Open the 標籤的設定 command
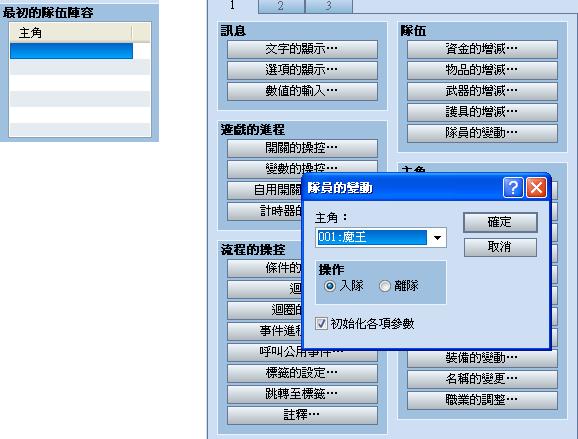Image resolution: width=578 pixels, height=439 pixels. click(302, 374)
